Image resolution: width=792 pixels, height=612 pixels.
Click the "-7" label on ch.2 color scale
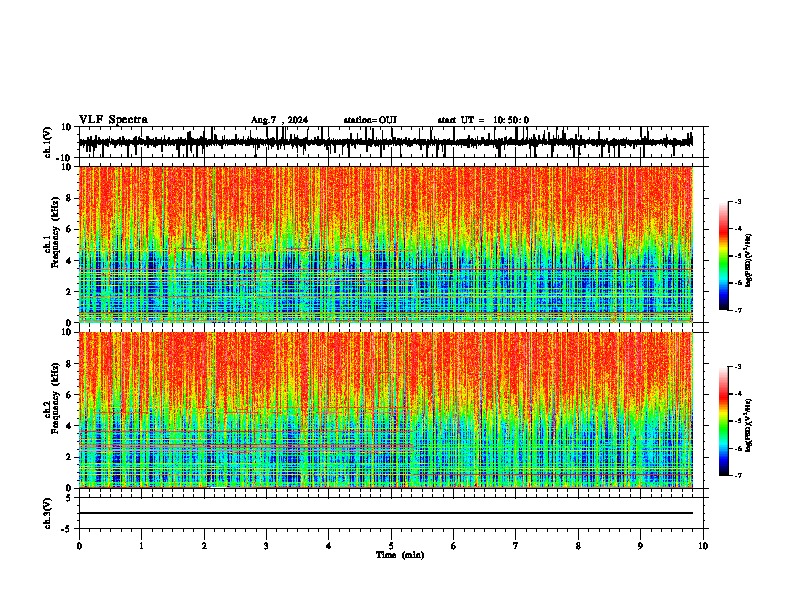[738, 475]
